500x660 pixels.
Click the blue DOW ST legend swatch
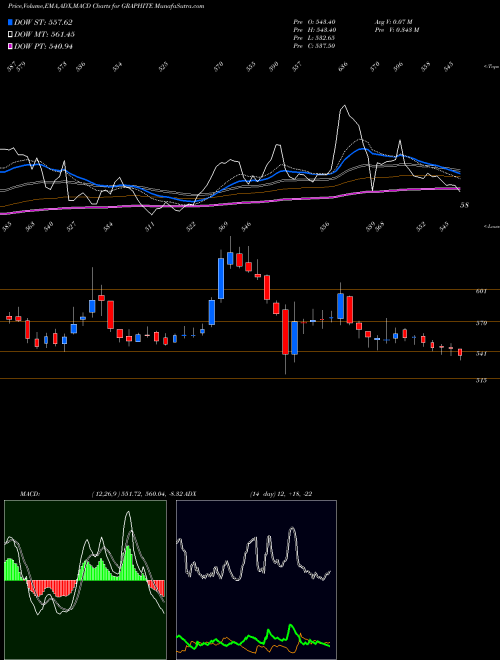click(10, 22)
